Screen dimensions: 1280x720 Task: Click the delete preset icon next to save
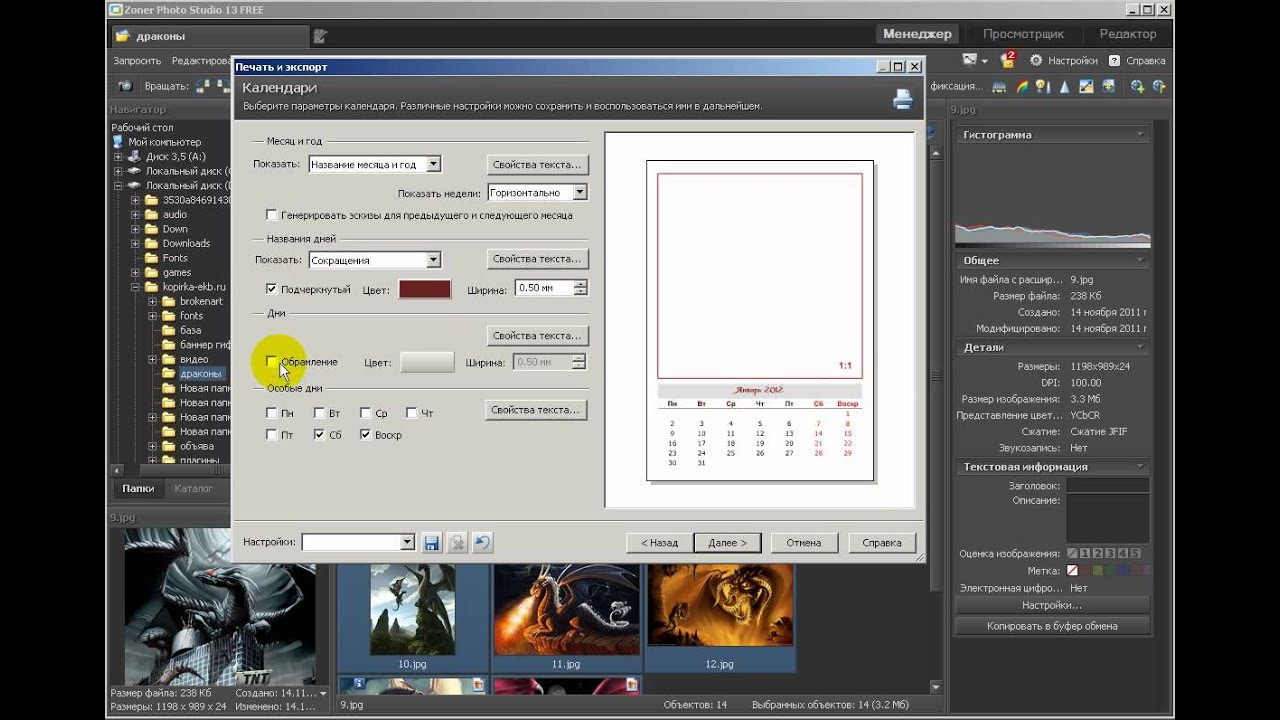click(x=457, y=543)
